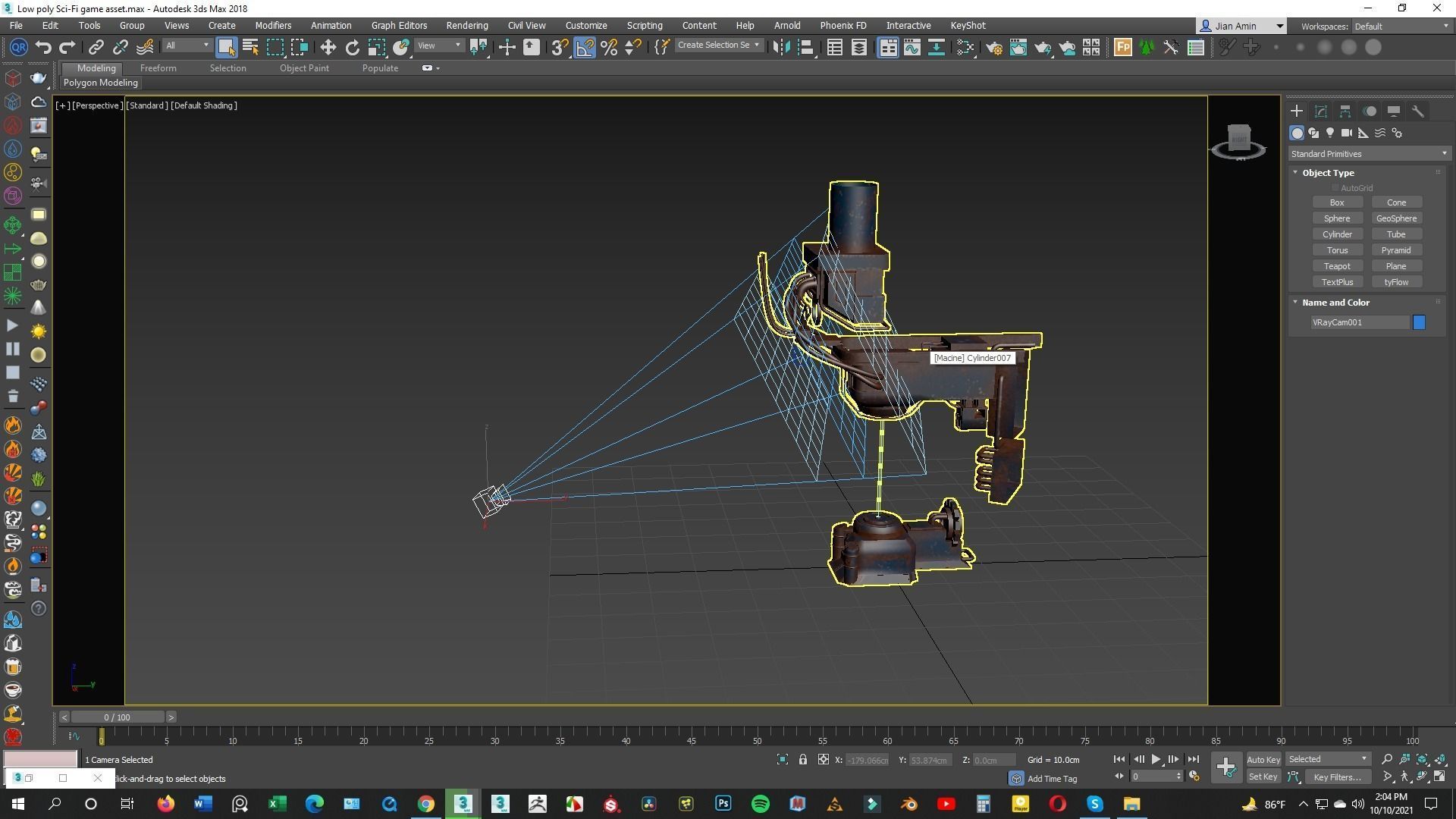Image resolution: width=1456 pixels, height=819 pixels.
Task: Click the Mirror tool icon
Action: [x=780, y=48]
